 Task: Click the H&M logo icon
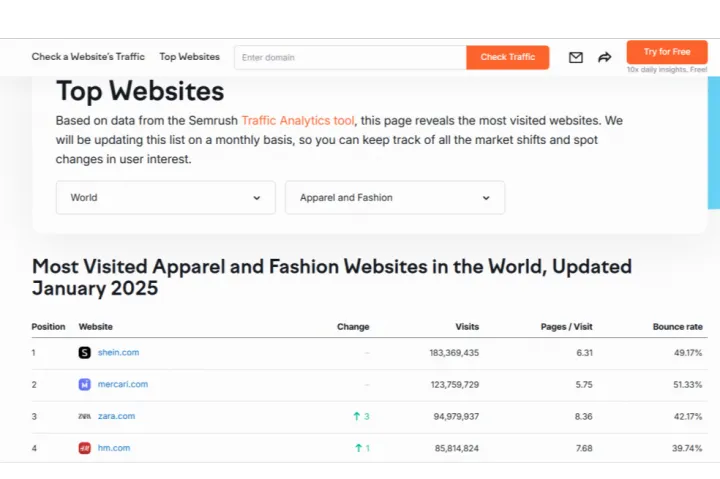pyautogui.click(x=84, y=448)
